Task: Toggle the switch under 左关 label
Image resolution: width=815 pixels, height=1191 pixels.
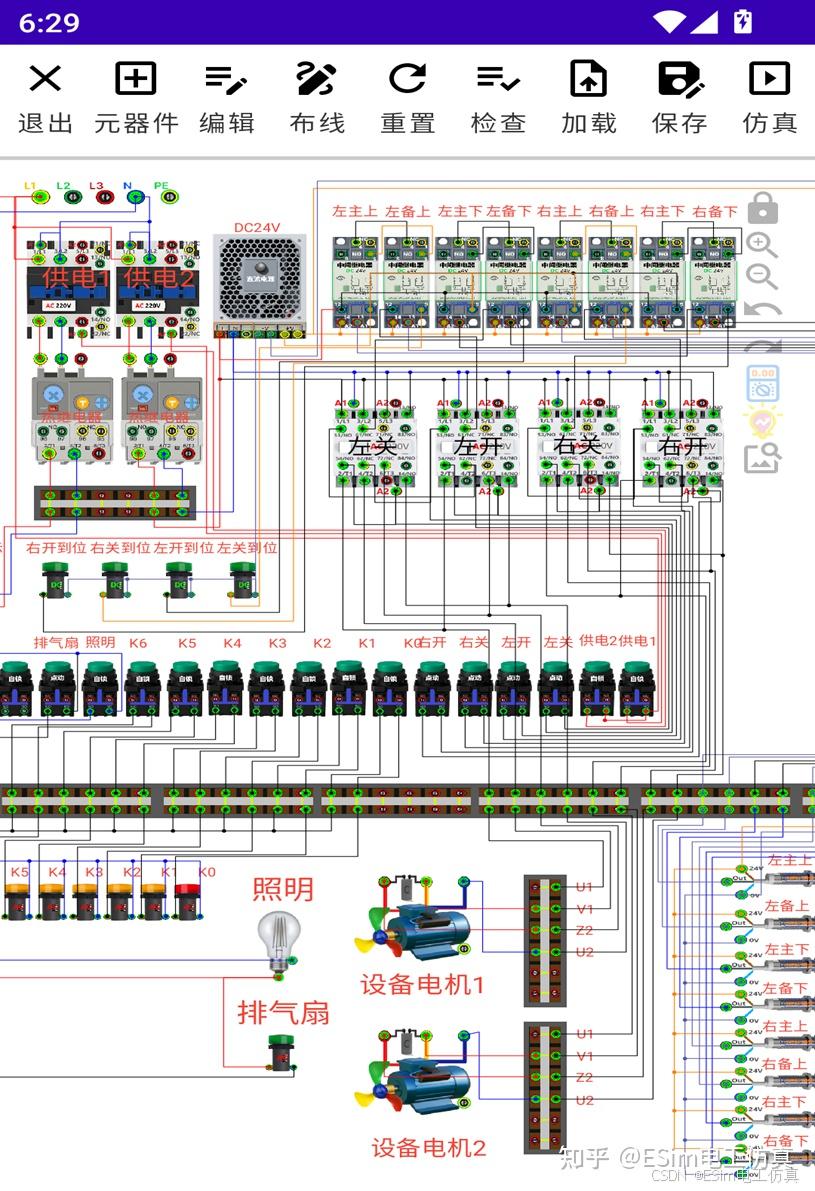Action: click(555, 688)
